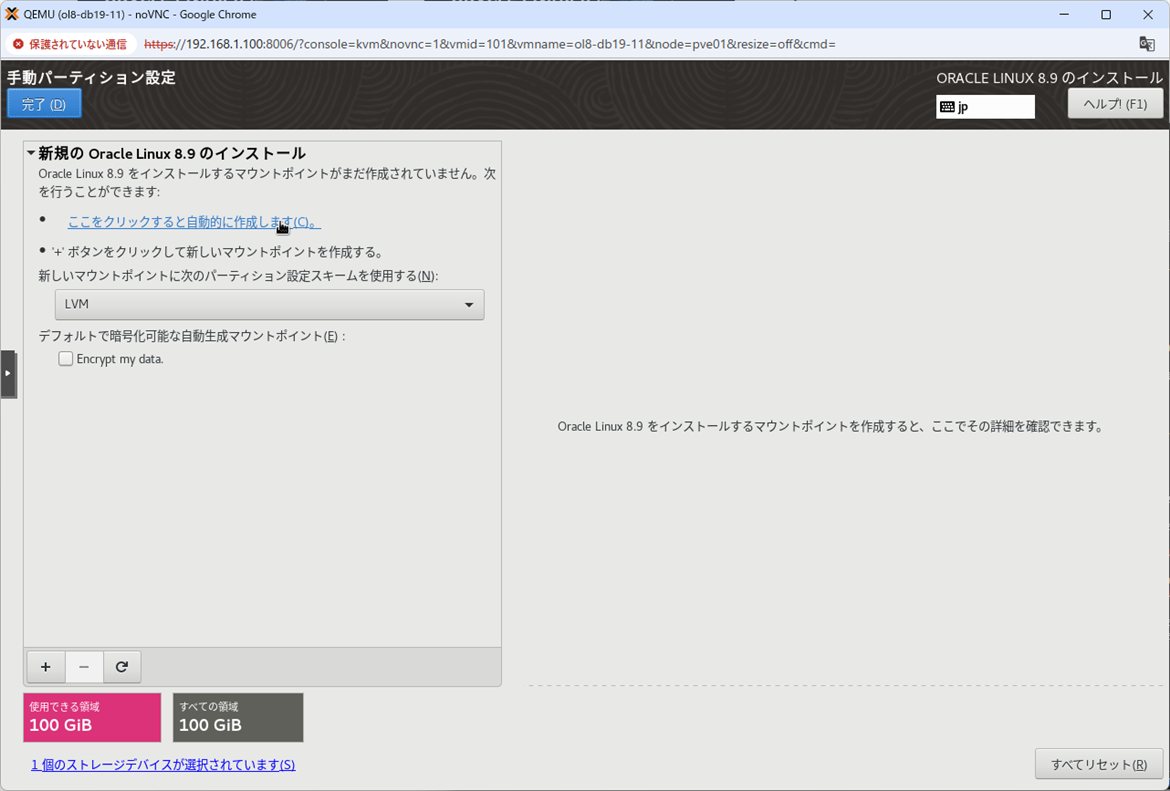This screenshot has height=791, width=1170.
Task: Click the gray total space 100 GiB box
Action: click(238, 717)
